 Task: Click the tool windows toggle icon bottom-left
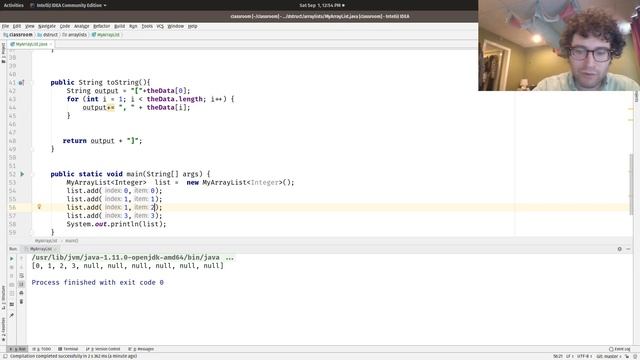click(5, 356)
